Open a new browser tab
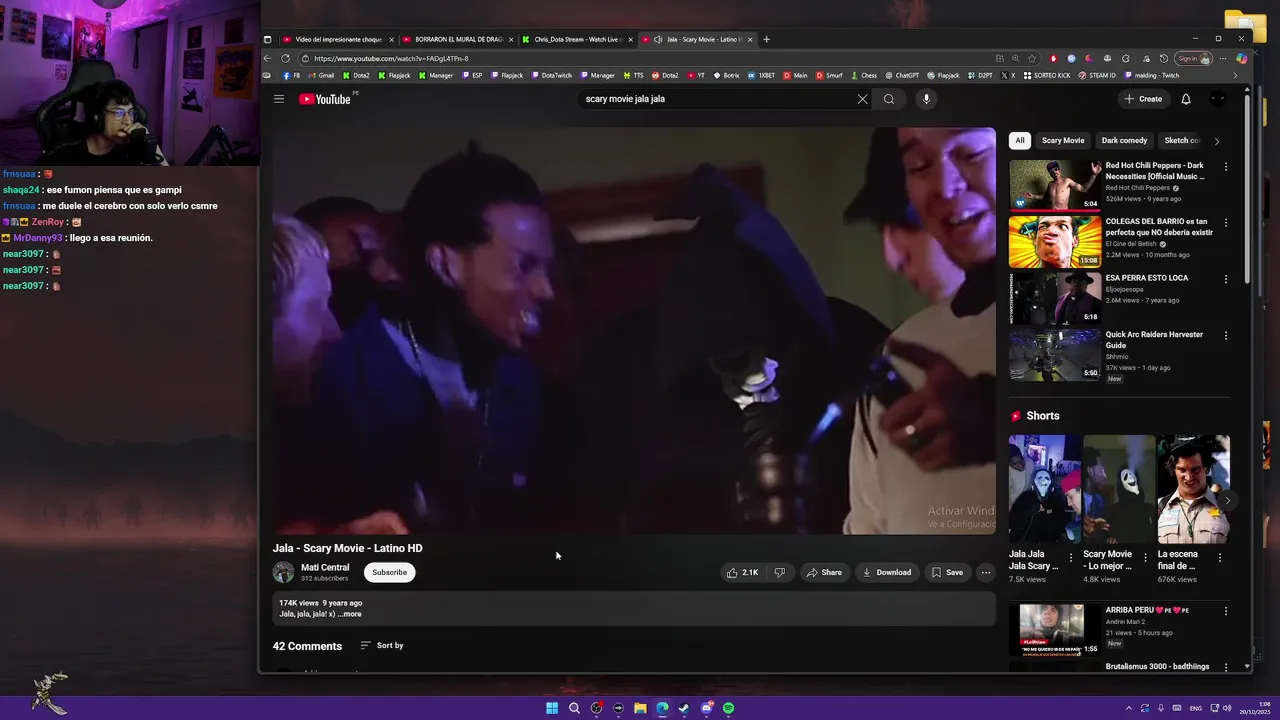This screenshot has height=720, width=1280. pos(766,39)
